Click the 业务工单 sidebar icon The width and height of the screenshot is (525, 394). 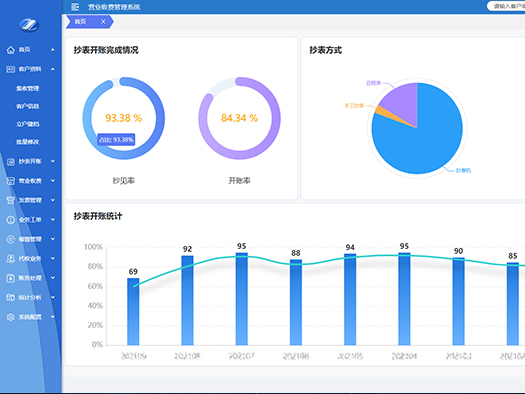click(11, 220)
